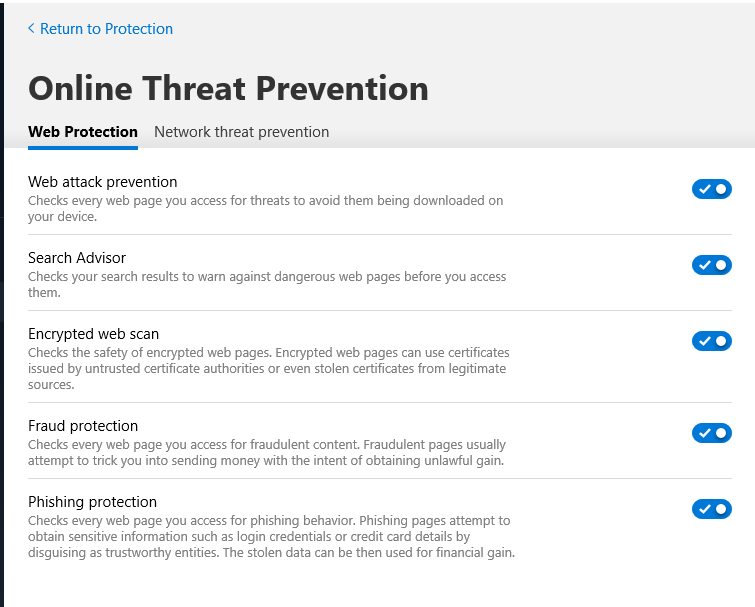
Task: Toggle Encrypted web scan off
Action: pos(711,341)
